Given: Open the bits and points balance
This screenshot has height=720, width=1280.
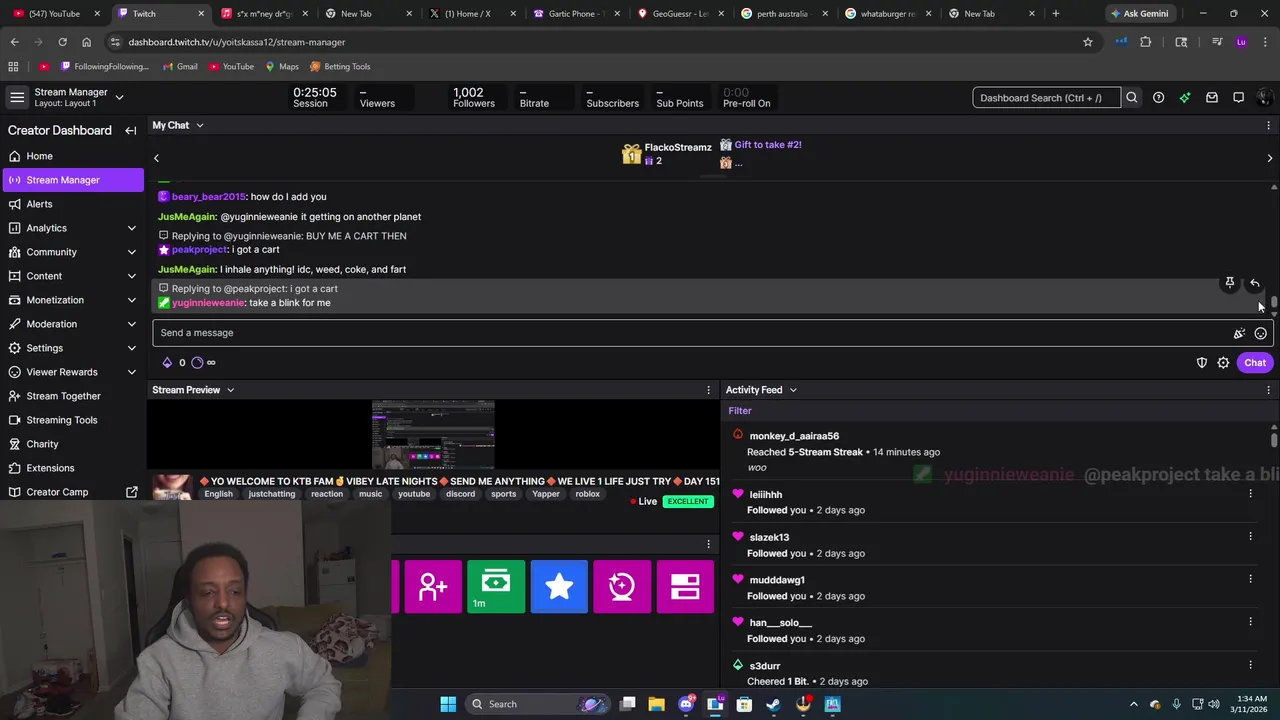Looking at the screenshot, I should [x=189, y=362].
